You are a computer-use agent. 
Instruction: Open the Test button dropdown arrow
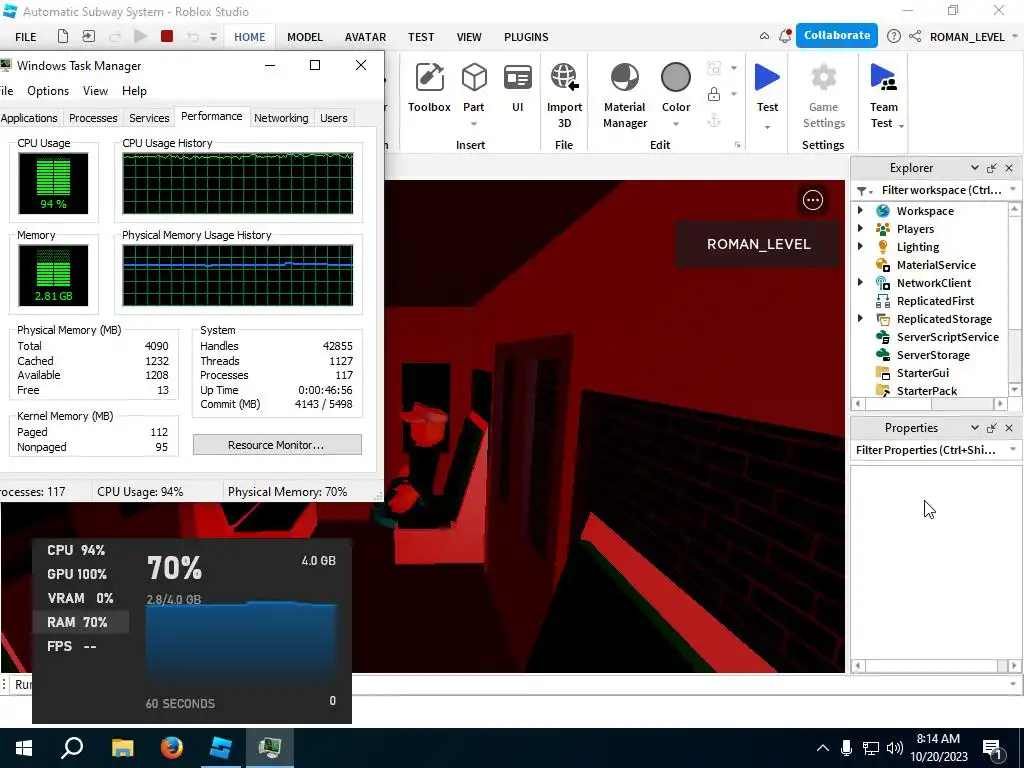[x=767, y=127]
